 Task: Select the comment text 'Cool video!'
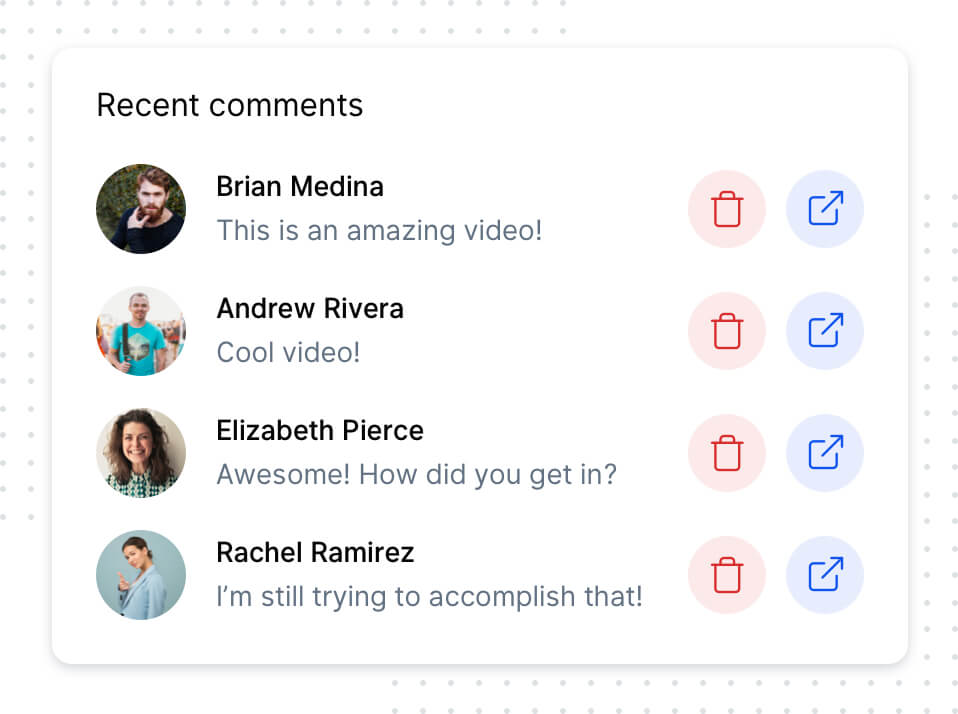[288, 353]
